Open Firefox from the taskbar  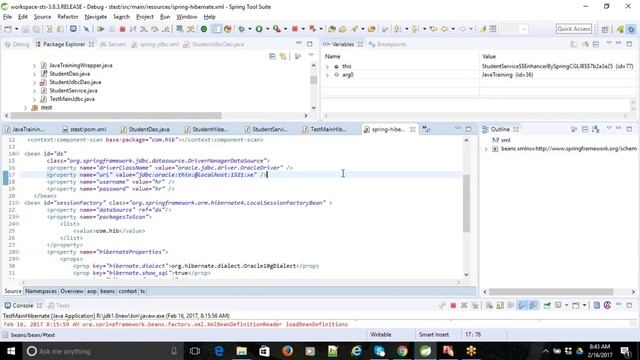point(287,351)
